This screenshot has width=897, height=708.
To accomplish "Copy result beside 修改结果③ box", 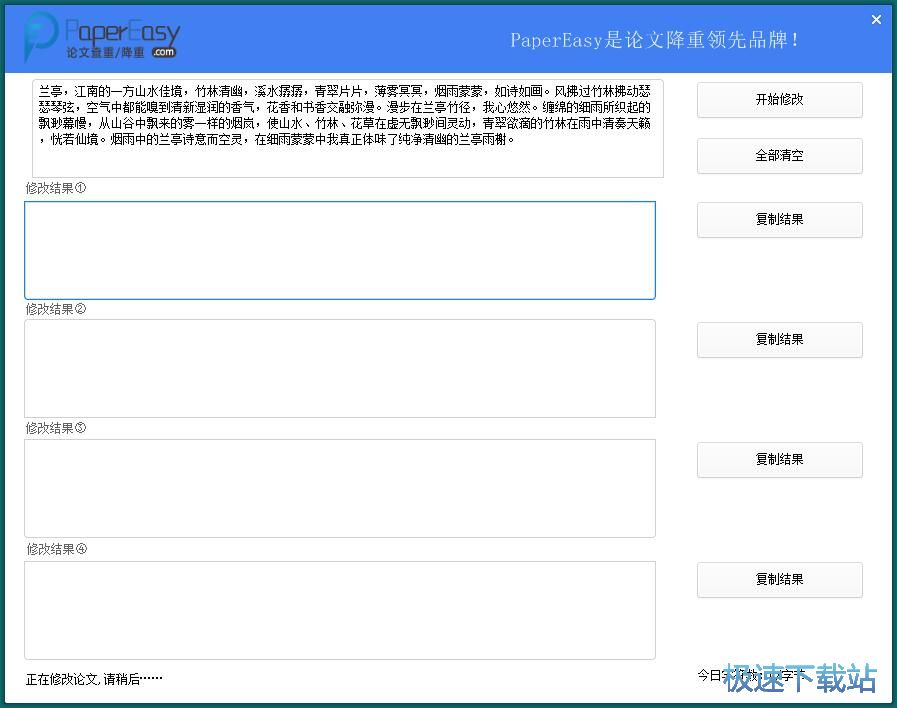I will pos(779,460).
